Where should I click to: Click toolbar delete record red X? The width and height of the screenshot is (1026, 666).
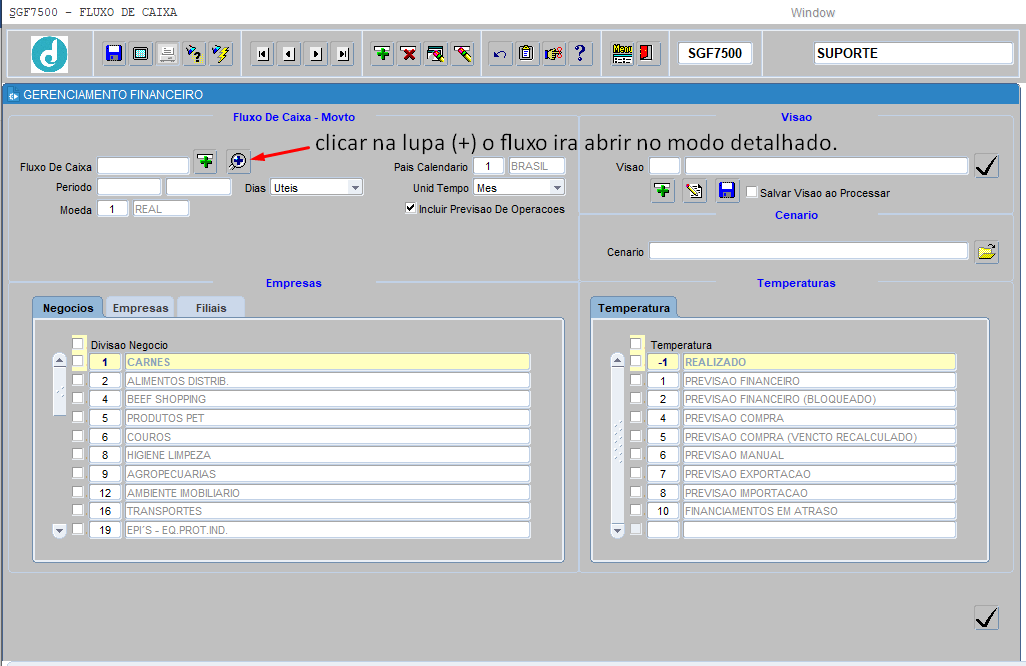[x=409, y=53]
